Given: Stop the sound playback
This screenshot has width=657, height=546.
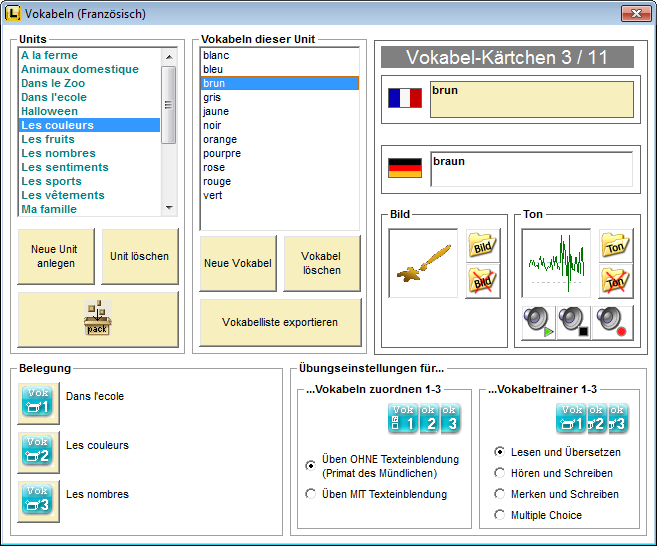Looking at the screenshot, I should pyautogui.click(x=574, y=322).
